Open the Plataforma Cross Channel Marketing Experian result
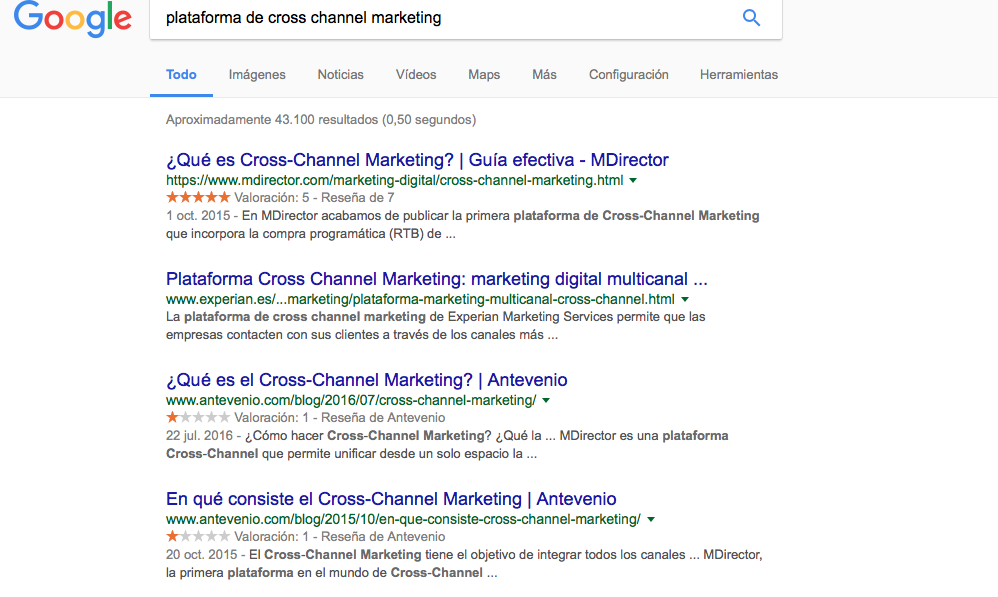Viewport: 998px width, 597px height. coord(437,279)
